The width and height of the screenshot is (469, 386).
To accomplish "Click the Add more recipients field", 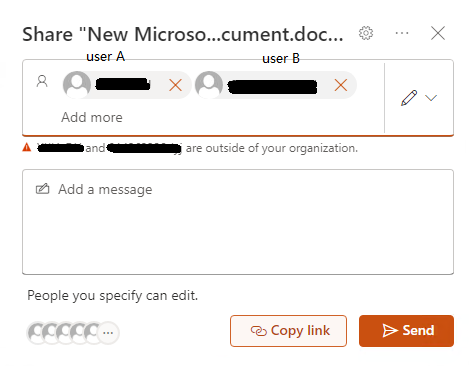I will [x=92, y=117].
